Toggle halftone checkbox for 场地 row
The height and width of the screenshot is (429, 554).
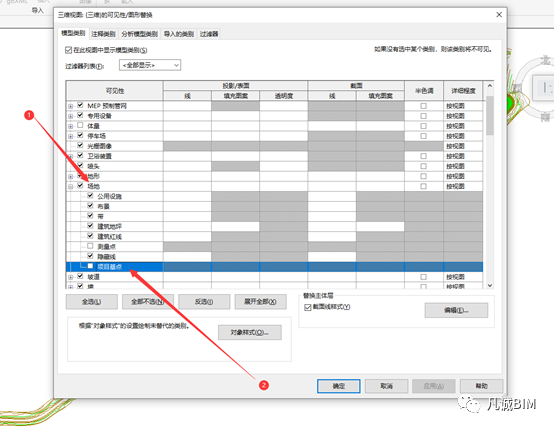coord(423,186)
